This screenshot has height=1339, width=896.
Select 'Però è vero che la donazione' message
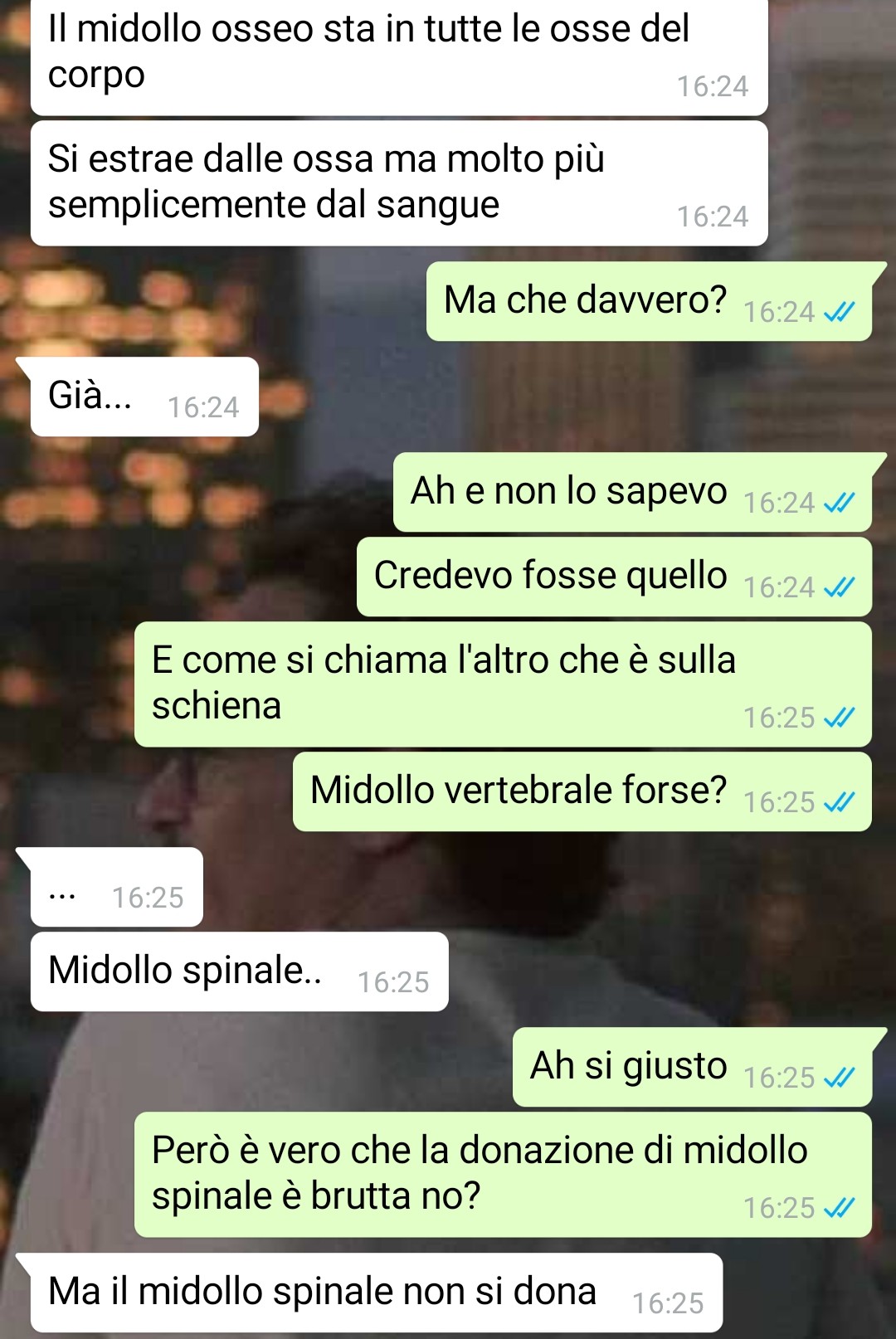[x=503, y=1175]
